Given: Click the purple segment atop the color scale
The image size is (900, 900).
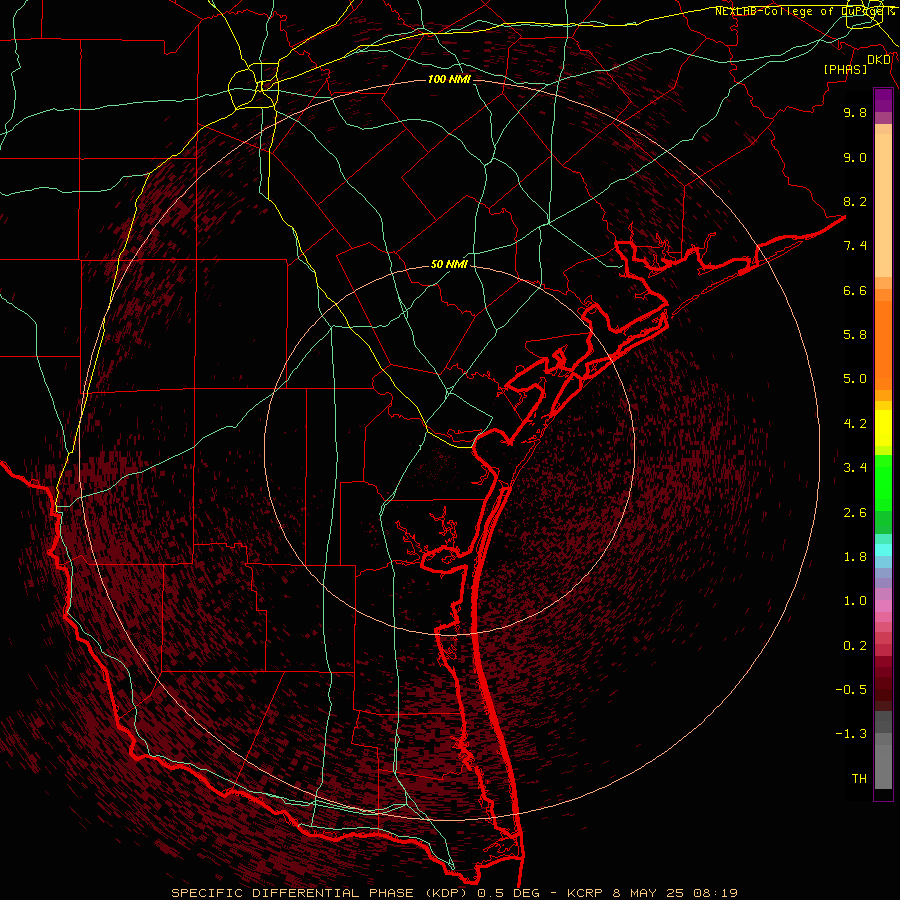Looking at the screenshot, I should coord(883,100).
